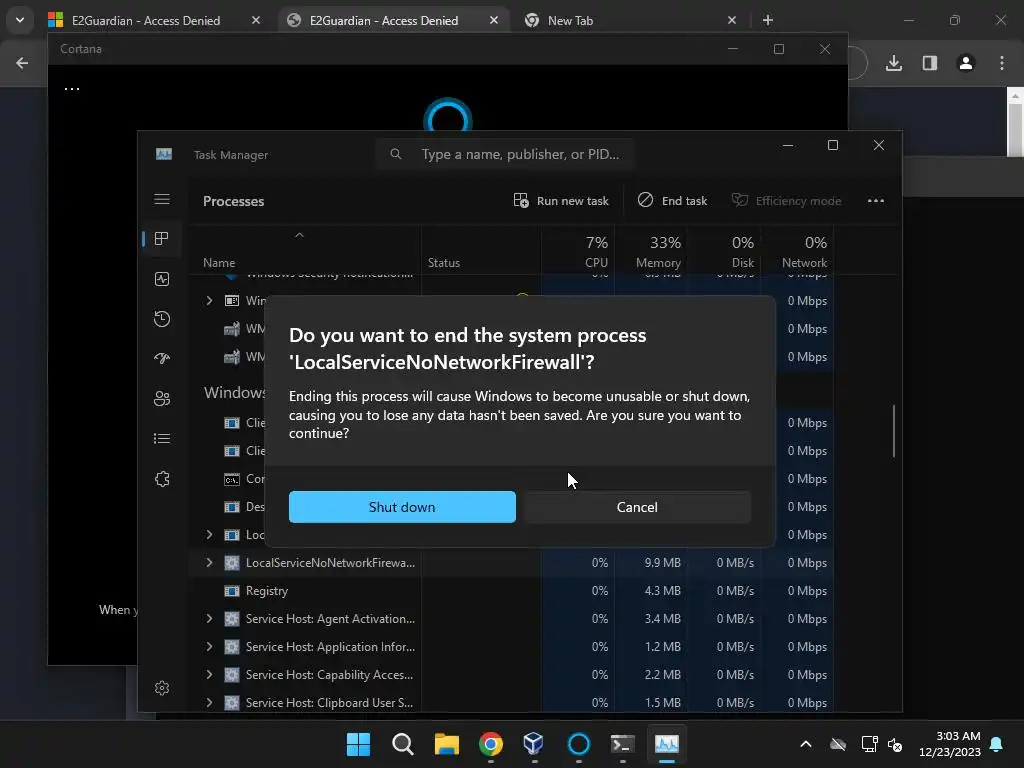Open Task Manager settings gear icon
The image size is (1024, 768).
pyautogui.click(x=162, y=688)
